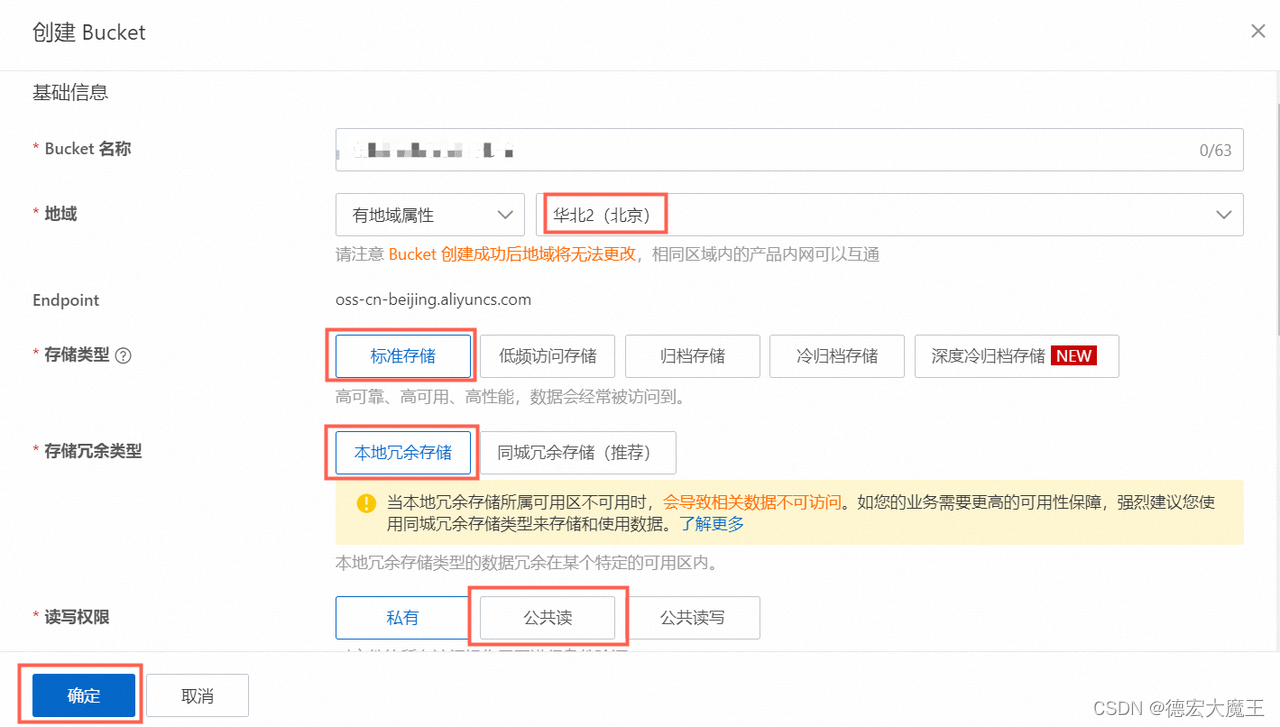Image resolution: width=1280 pixels, height=727 pixels.
Task: Set read-write permission to 公共读写
Action: click(x=693, y=618)
